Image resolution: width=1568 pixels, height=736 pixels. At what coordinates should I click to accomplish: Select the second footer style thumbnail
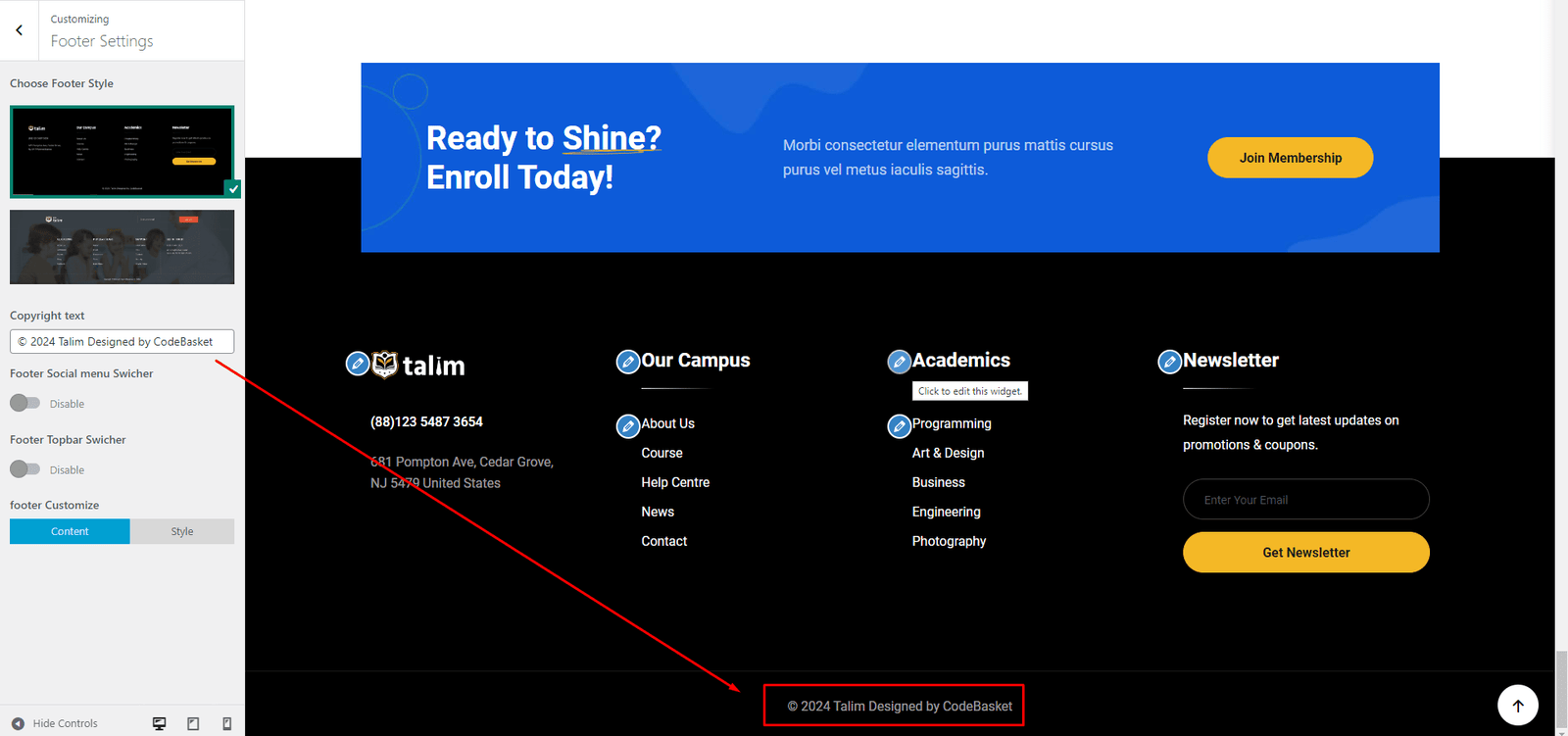122,247
